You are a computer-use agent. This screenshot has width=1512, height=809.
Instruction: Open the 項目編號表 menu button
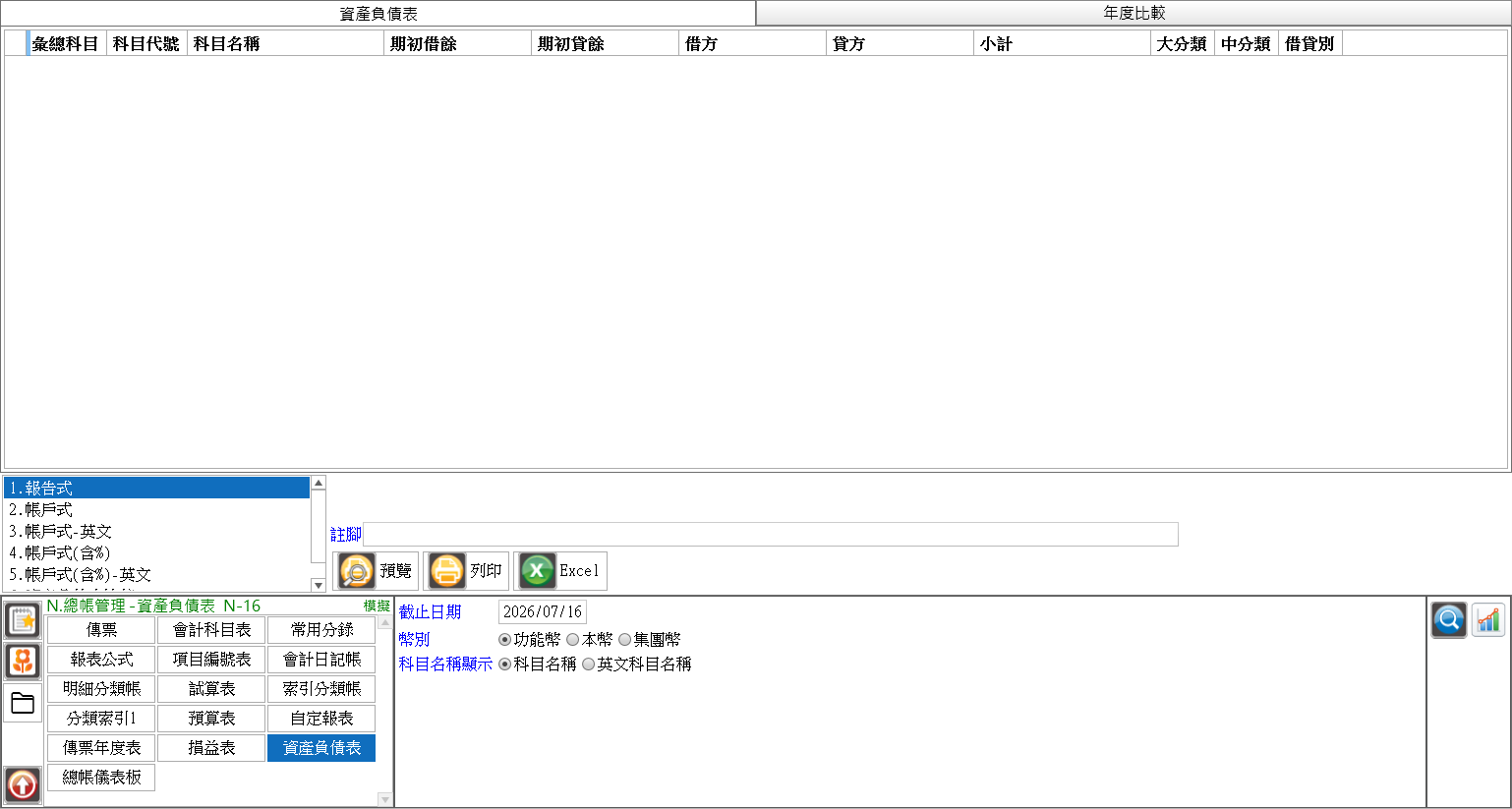(211, 660)
